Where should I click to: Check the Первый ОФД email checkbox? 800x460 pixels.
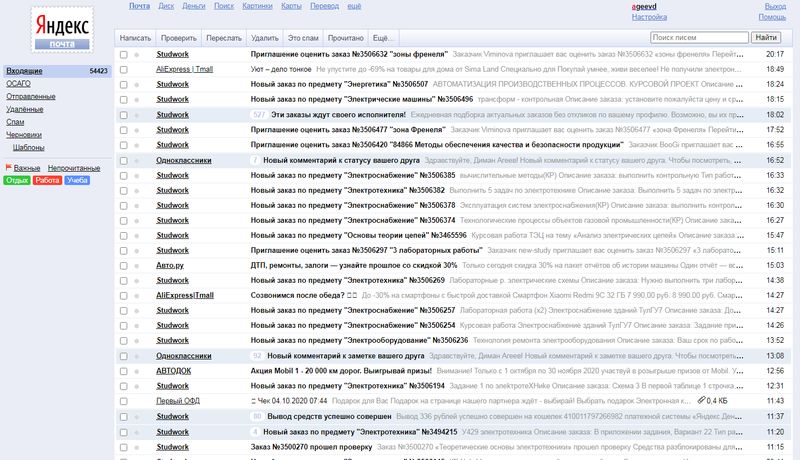(123, 401)
